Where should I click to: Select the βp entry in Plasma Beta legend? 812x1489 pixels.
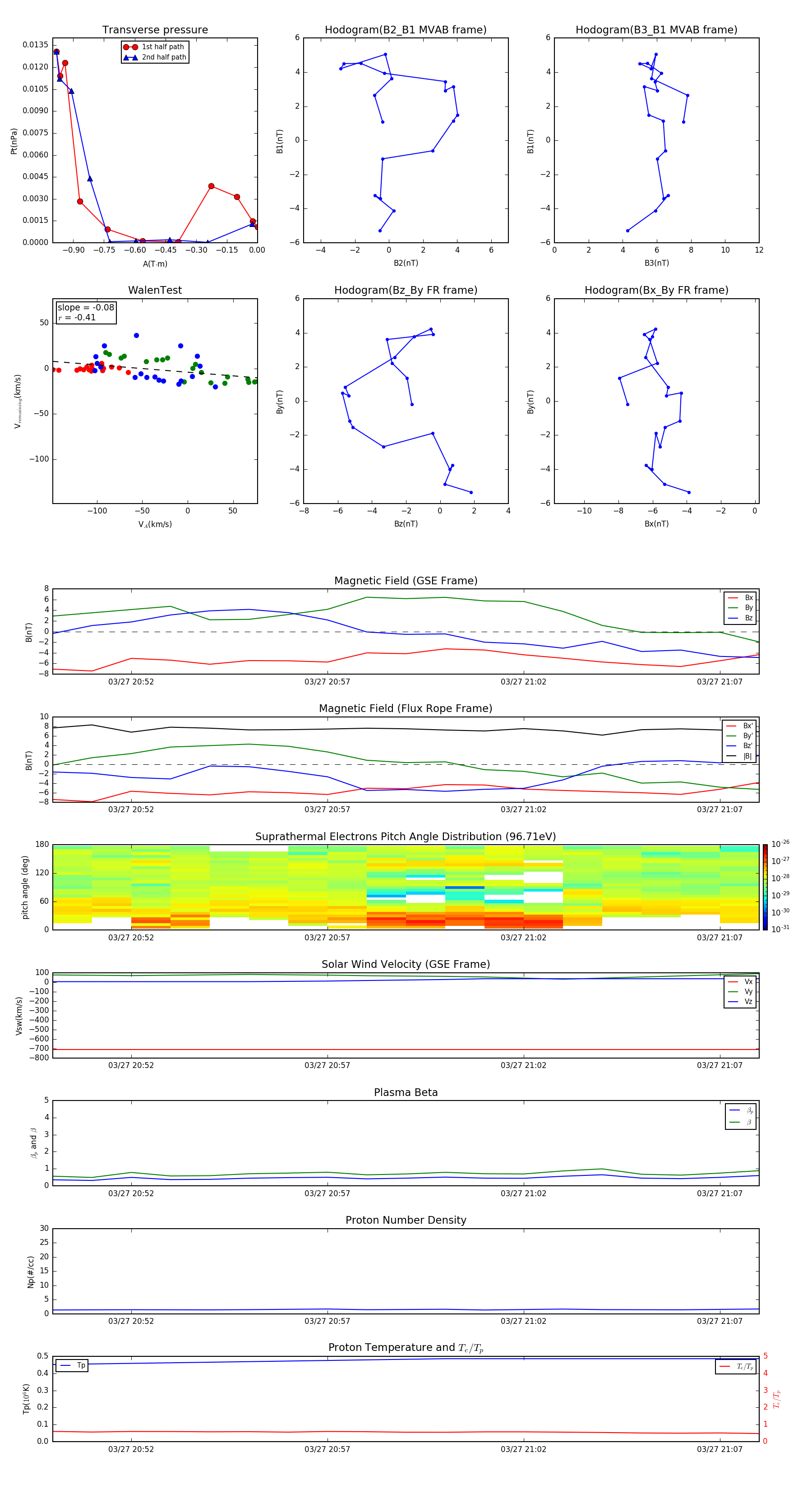[x=741, y=1110]
